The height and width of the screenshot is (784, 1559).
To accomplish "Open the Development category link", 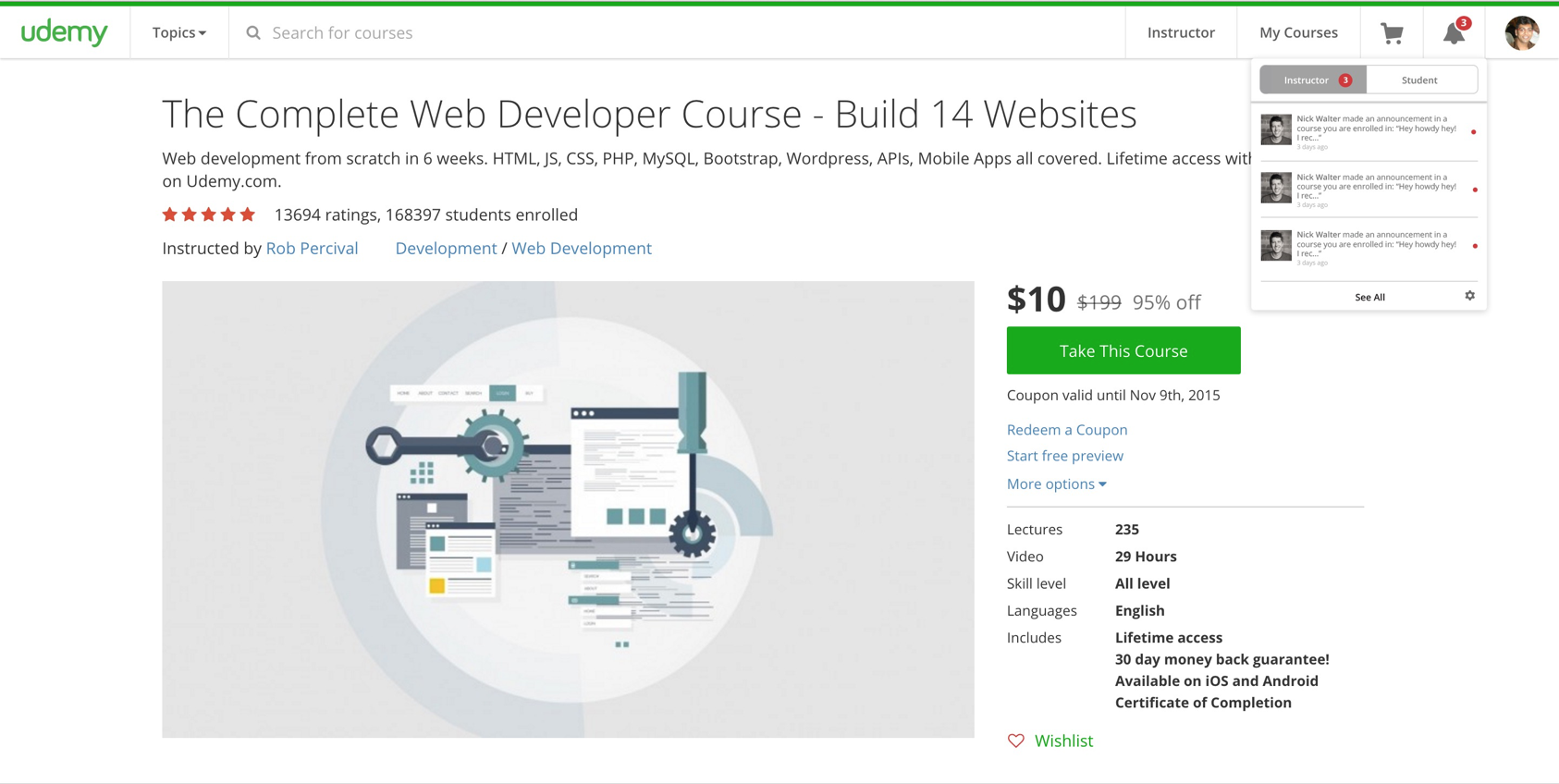I will [x=446, y=248].
